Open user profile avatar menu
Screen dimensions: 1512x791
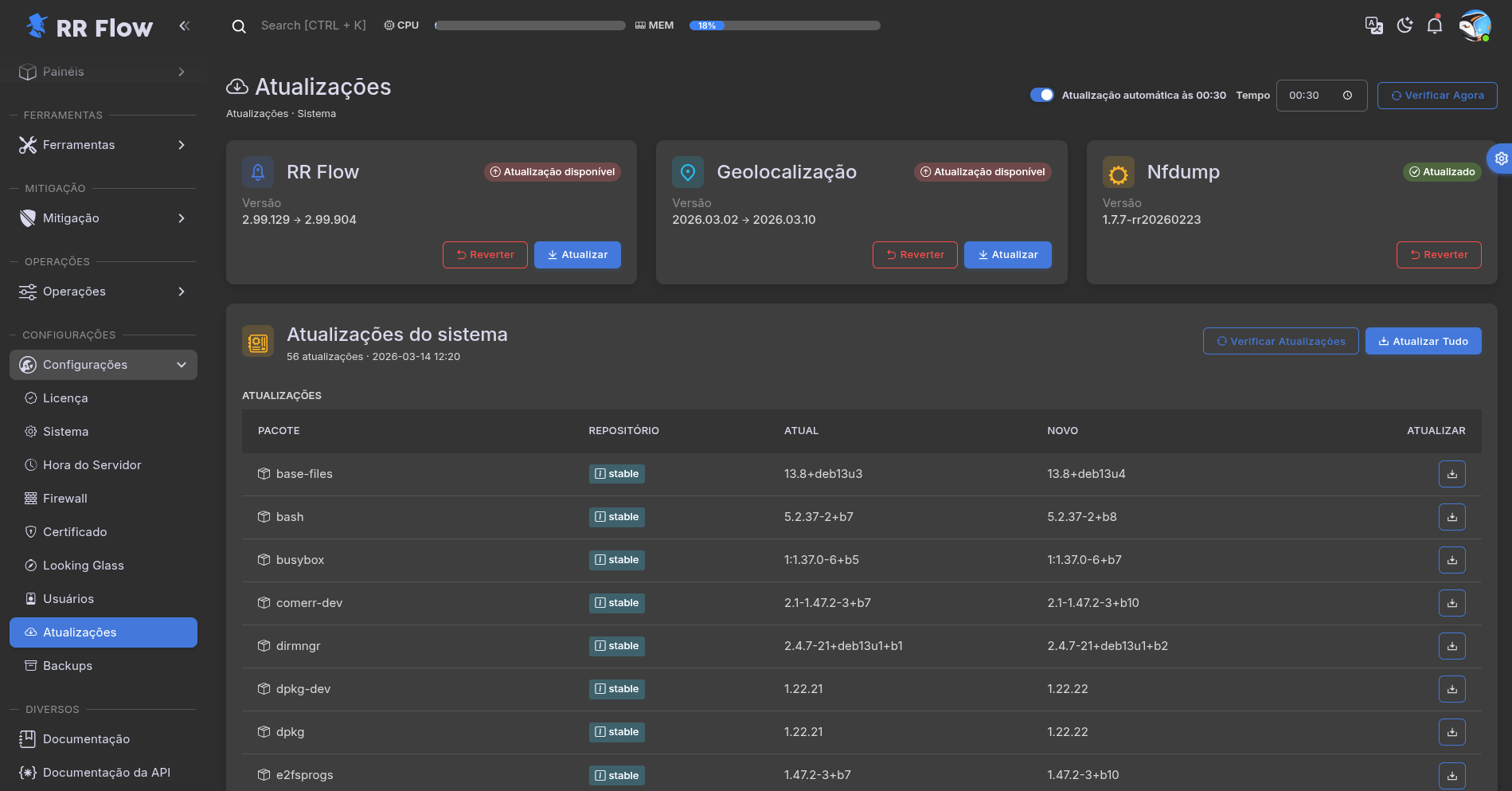(1474, 25)
